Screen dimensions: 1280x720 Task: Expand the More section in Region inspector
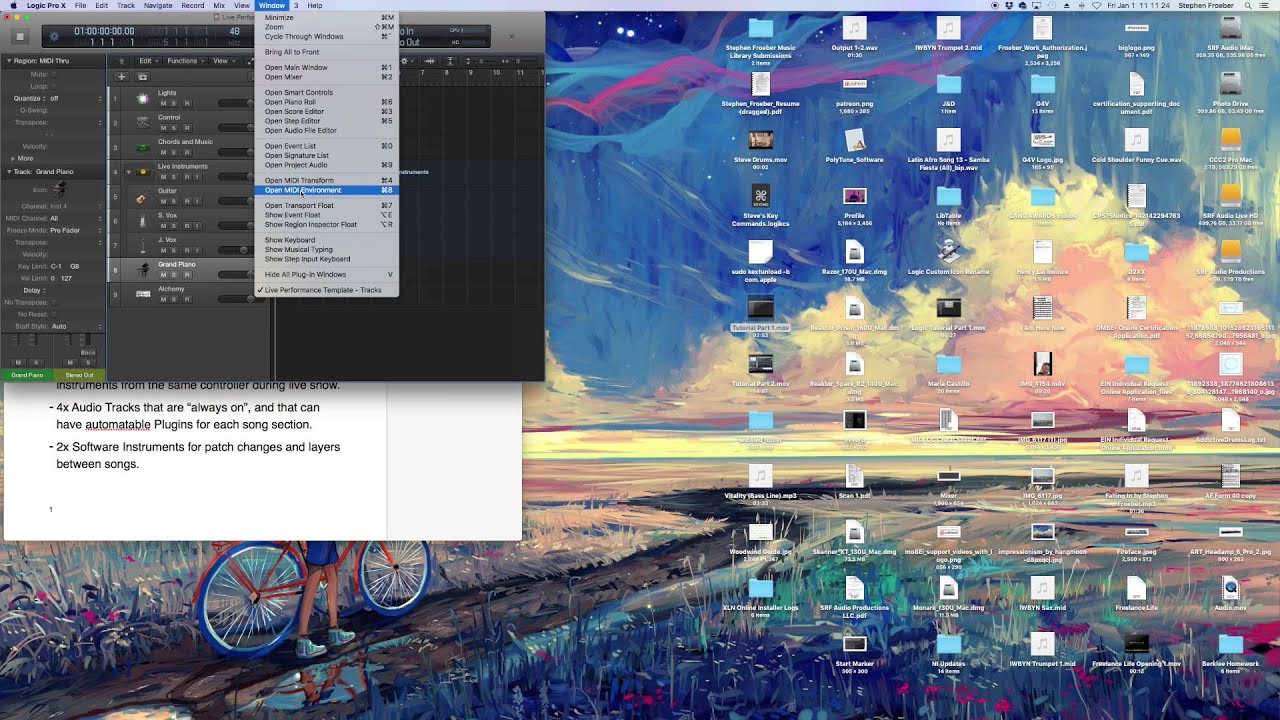pyautogui.click(x=13, y=158)
